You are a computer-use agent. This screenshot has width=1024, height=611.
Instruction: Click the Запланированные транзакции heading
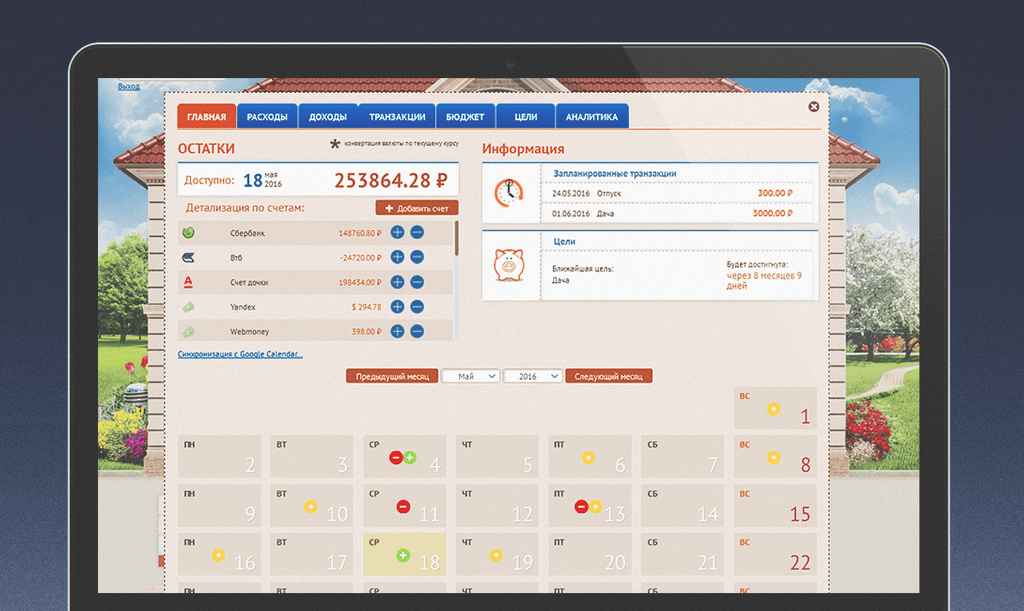(x=615, y=174)
